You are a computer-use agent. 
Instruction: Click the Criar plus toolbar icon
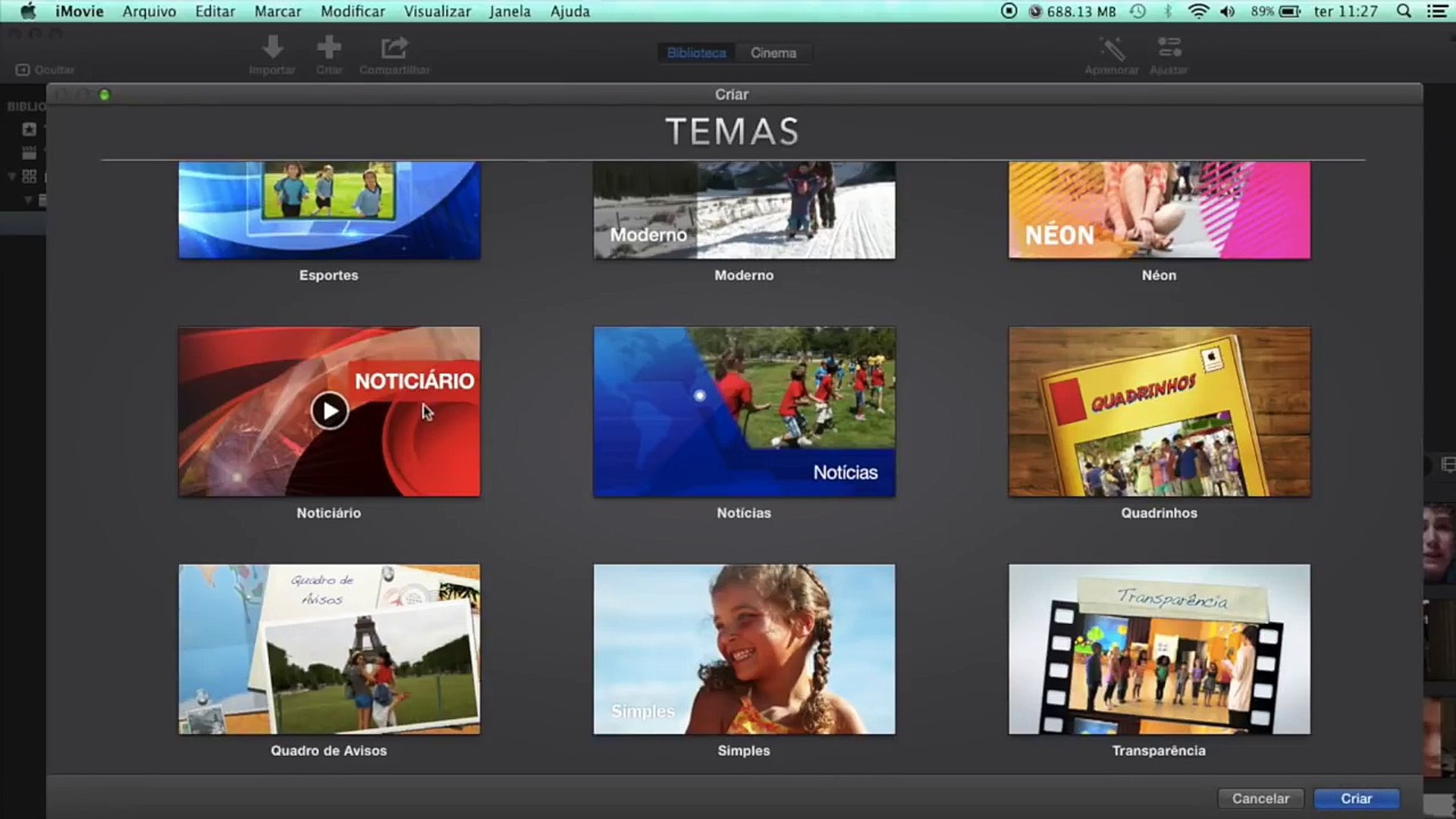[x=329, y=55]
